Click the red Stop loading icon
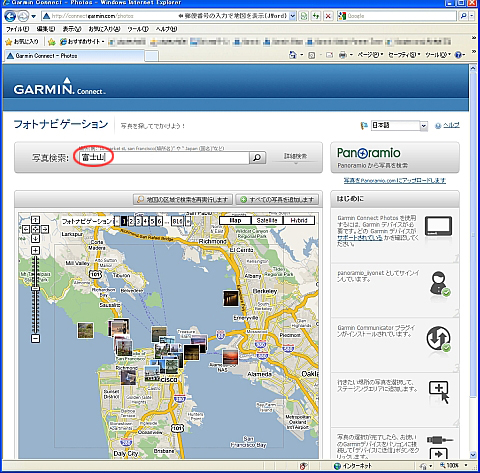 328,16
